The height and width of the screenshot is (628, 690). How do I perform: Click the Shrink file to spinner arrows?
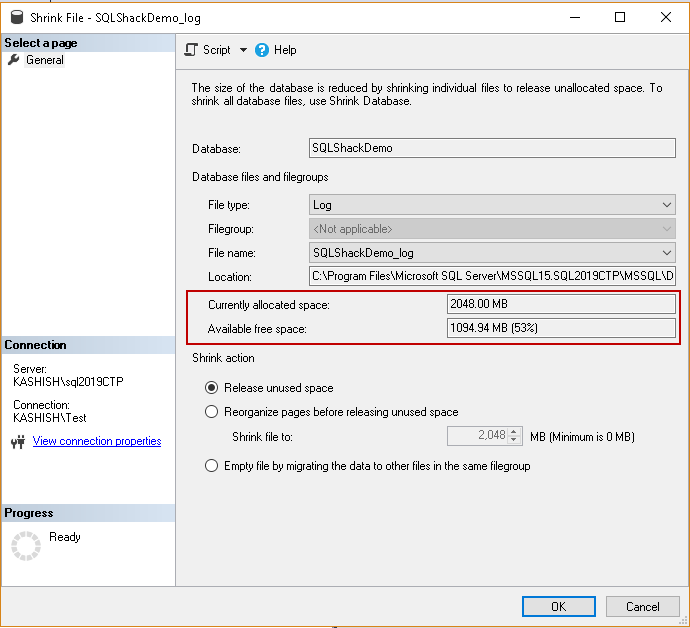(x=514, y=436)
